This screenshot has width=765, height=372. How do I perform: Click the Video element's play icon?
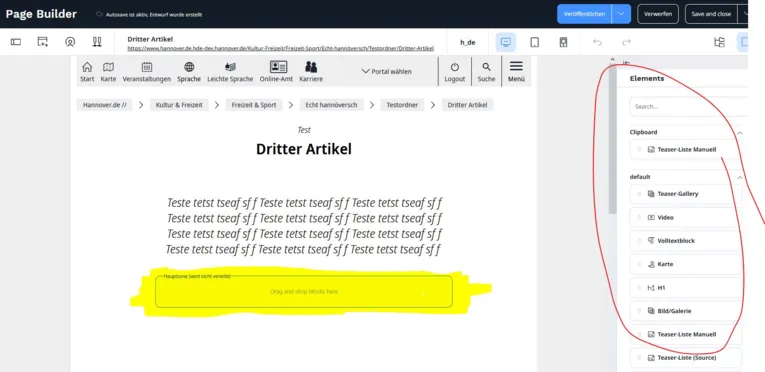click(651, 217)
